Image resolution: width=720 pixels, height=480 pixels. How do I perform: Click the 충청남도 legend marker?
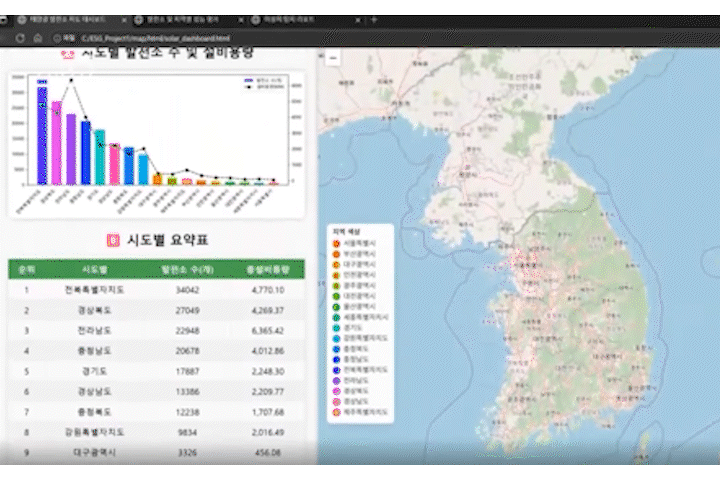[x=336, y=360]
